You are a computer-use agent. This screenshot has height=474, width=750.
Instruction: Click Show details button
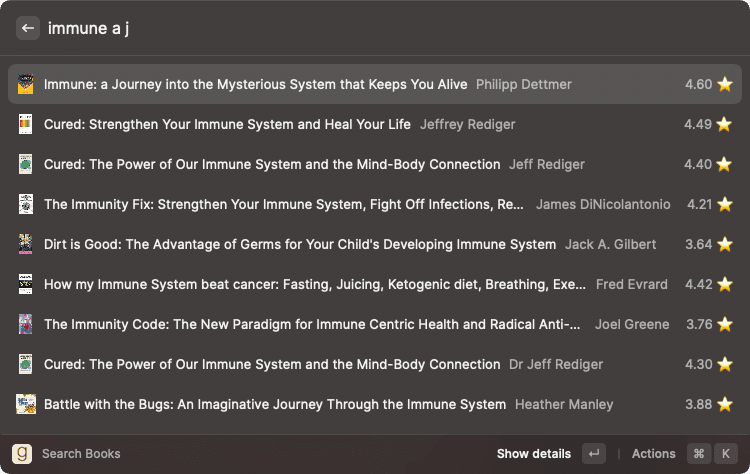tap(533, 453)
